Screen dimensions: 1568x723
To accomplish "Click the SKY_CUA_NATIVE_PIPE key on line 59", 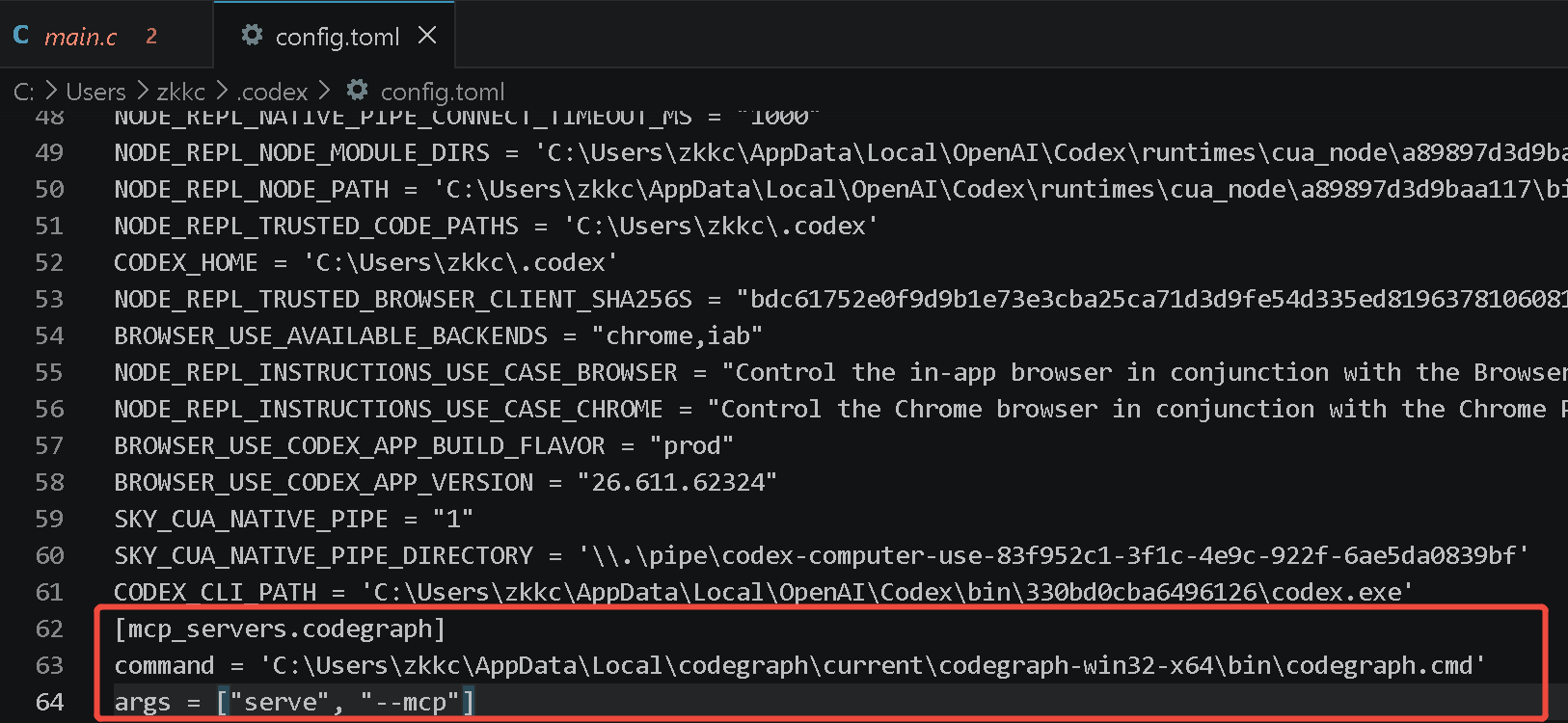I will pos(252,519).
